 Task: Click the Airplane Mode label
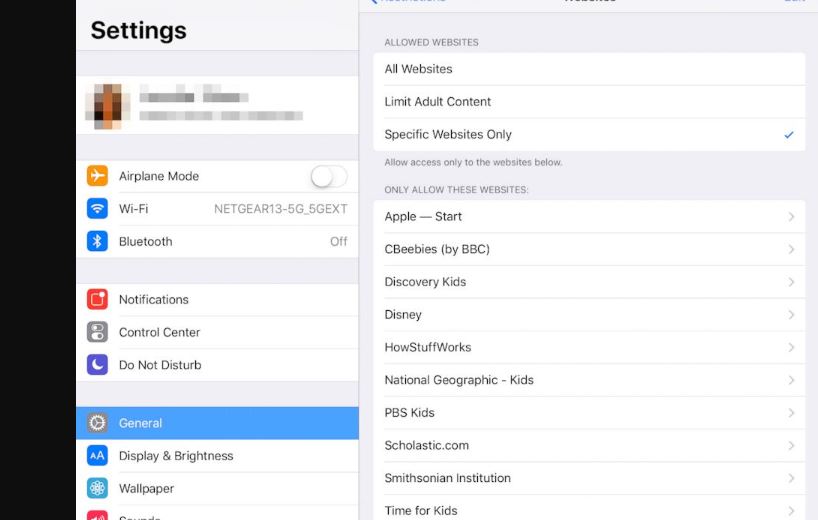[x=159, y=176]
